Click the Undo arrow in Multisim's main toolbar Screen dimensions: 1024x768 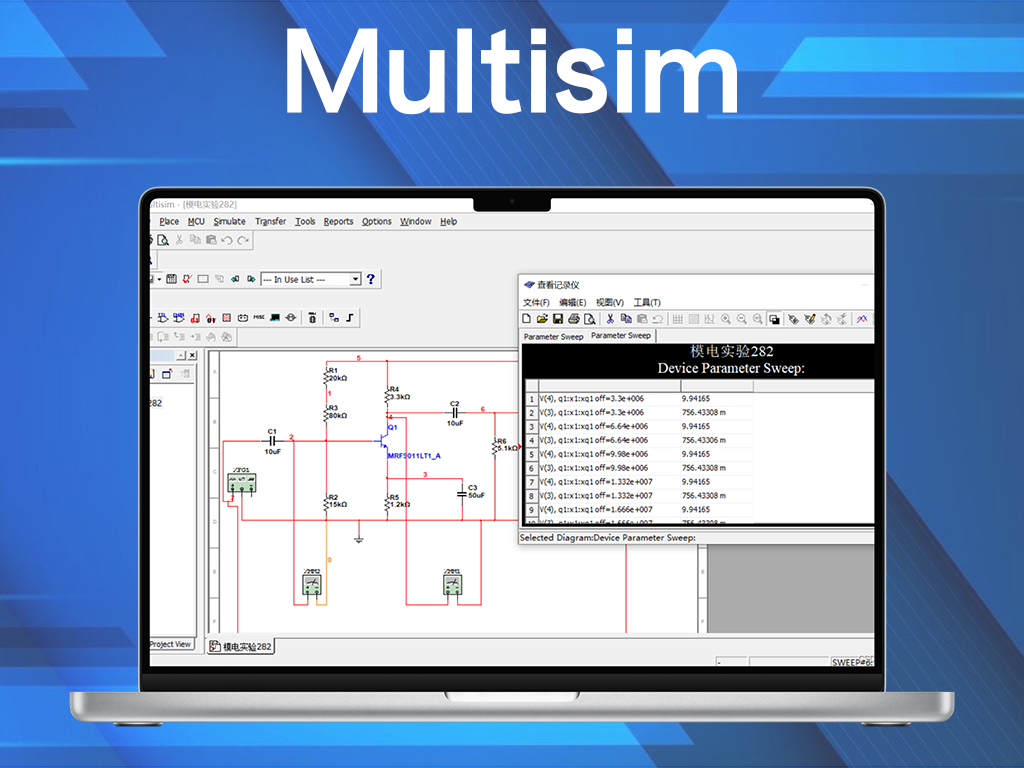pos(227,240)
